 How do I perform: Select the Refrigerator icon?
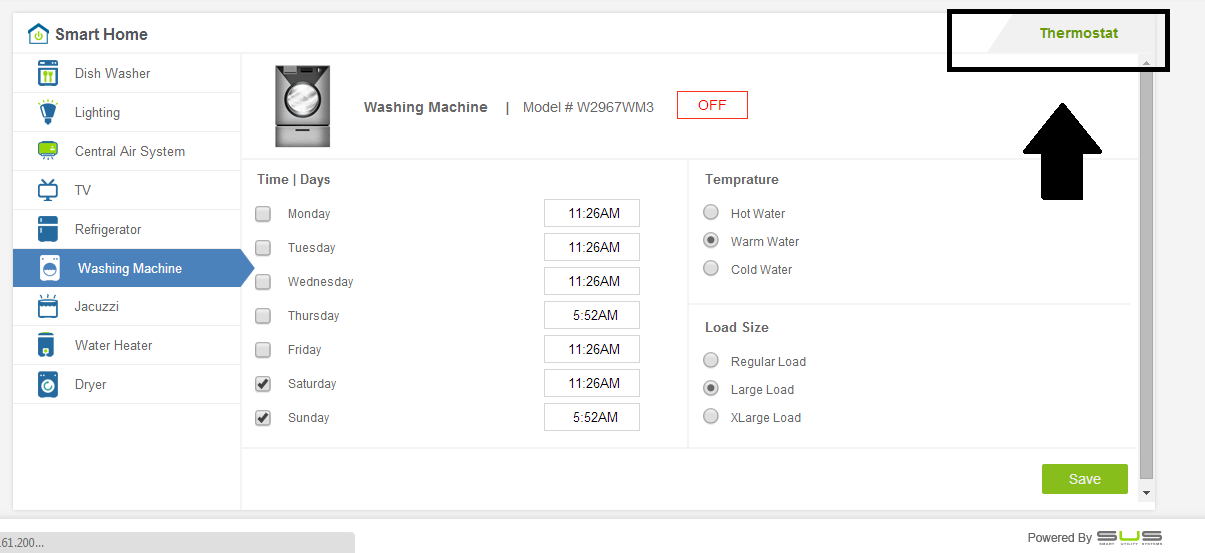[48, 229]
